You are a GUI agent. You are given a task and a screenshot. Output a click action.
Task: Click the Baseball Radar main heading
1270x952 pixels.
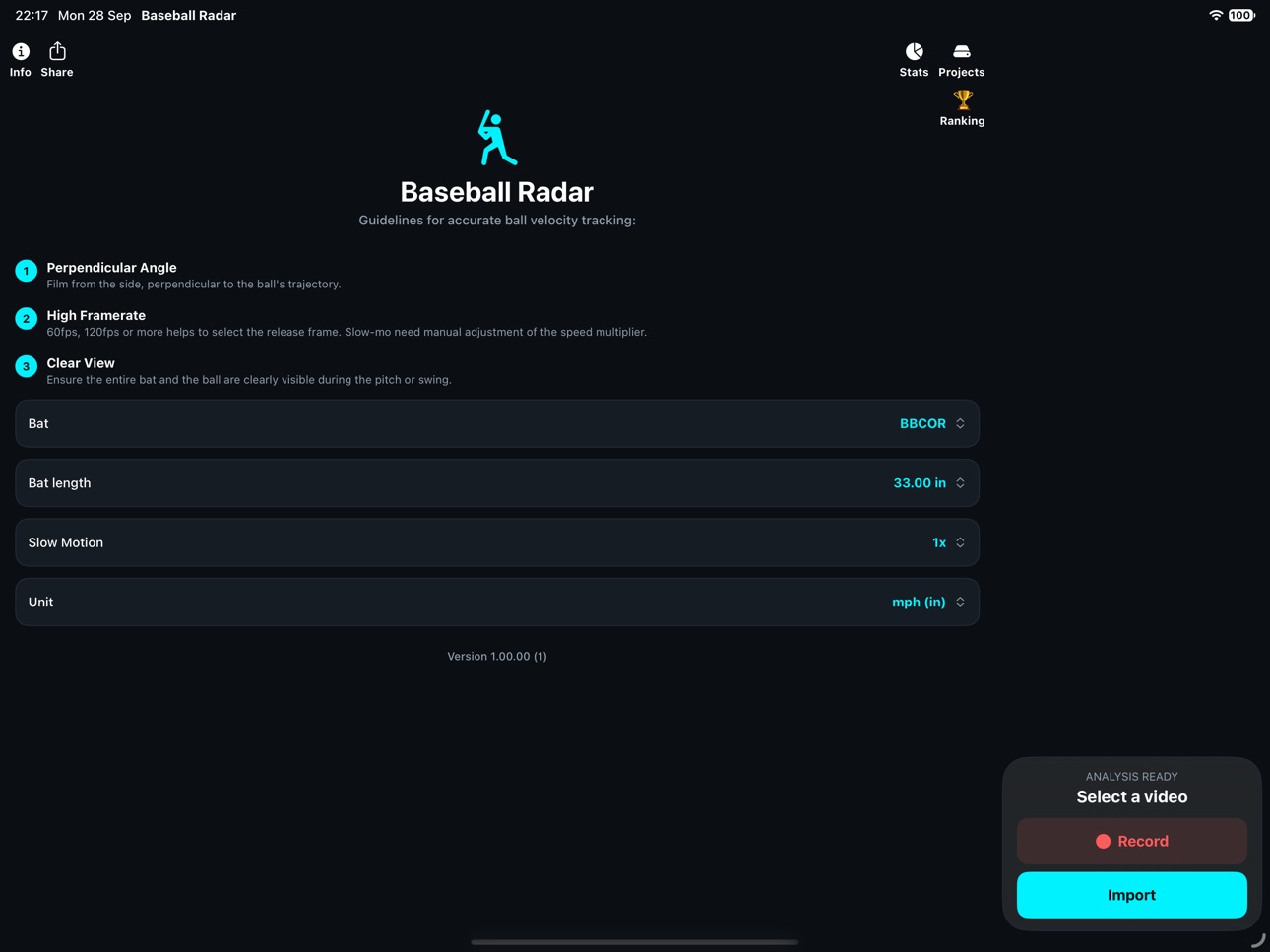[497, 192]
